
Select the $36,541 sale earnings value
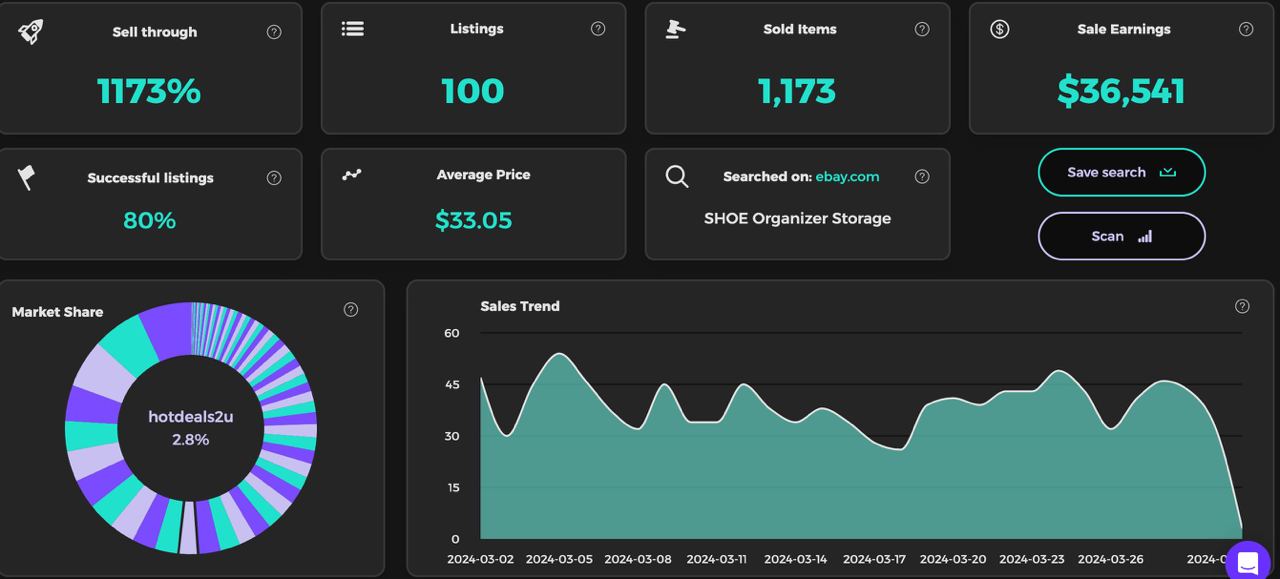[1121, 92]
